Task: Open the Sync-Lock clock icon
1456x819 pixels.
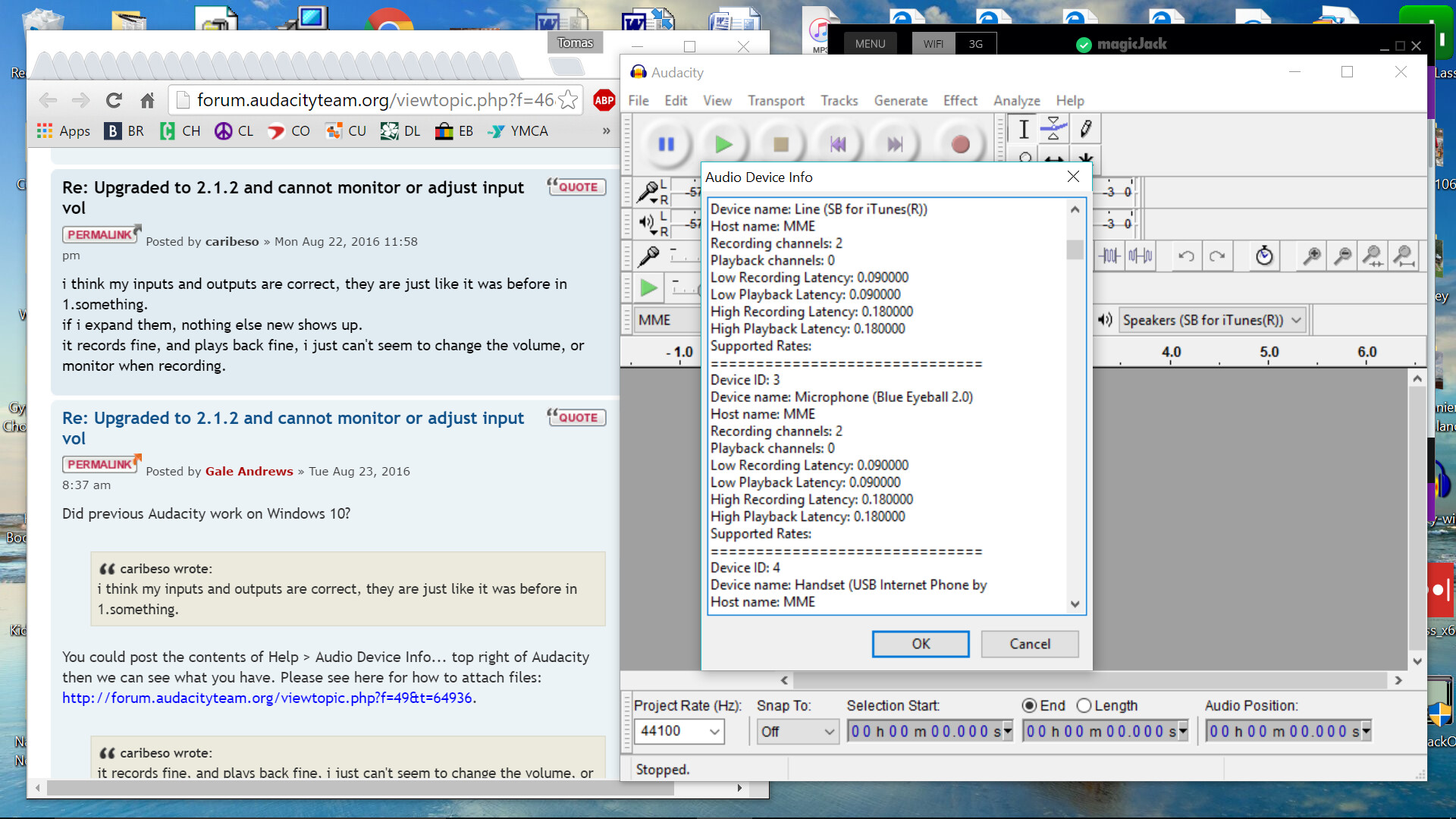Action: [x=1264, y=256]
